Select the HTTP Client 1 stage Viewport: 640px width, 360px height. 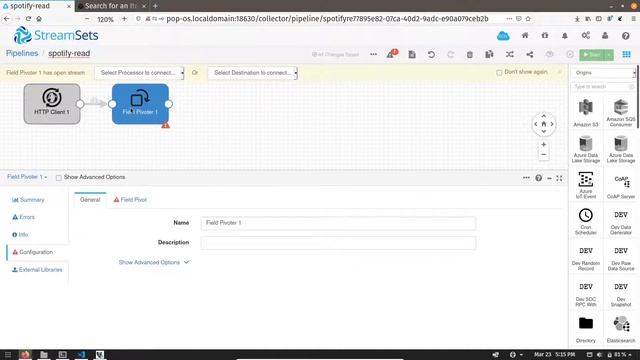click(52, 104)
